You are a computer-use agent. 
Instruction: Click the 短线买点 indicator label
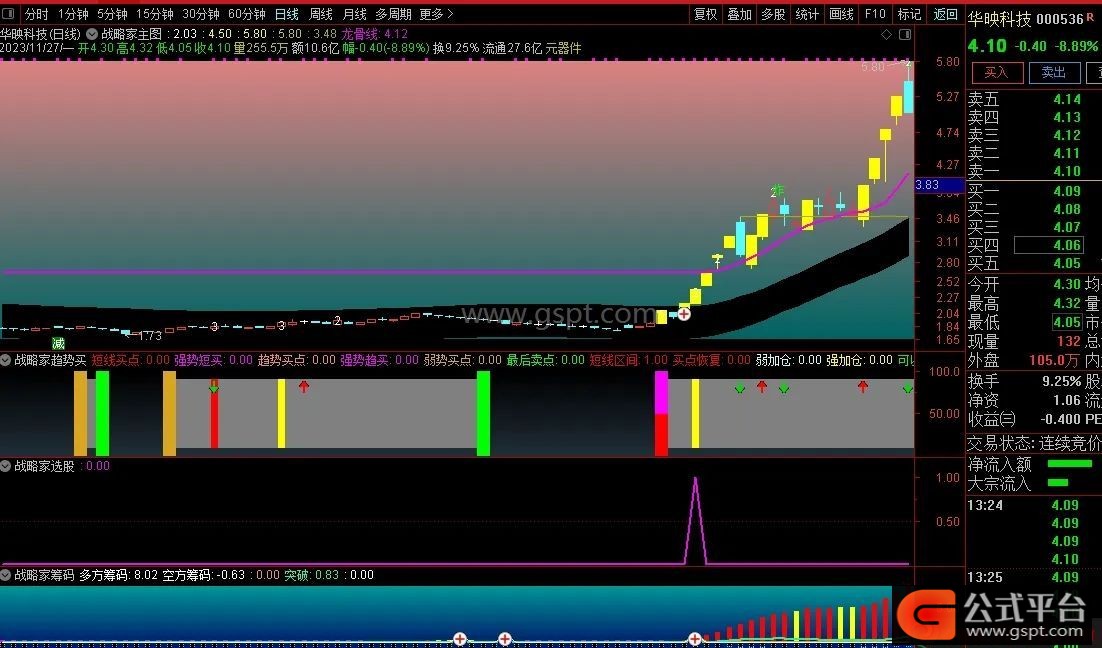tap(131, 360)
